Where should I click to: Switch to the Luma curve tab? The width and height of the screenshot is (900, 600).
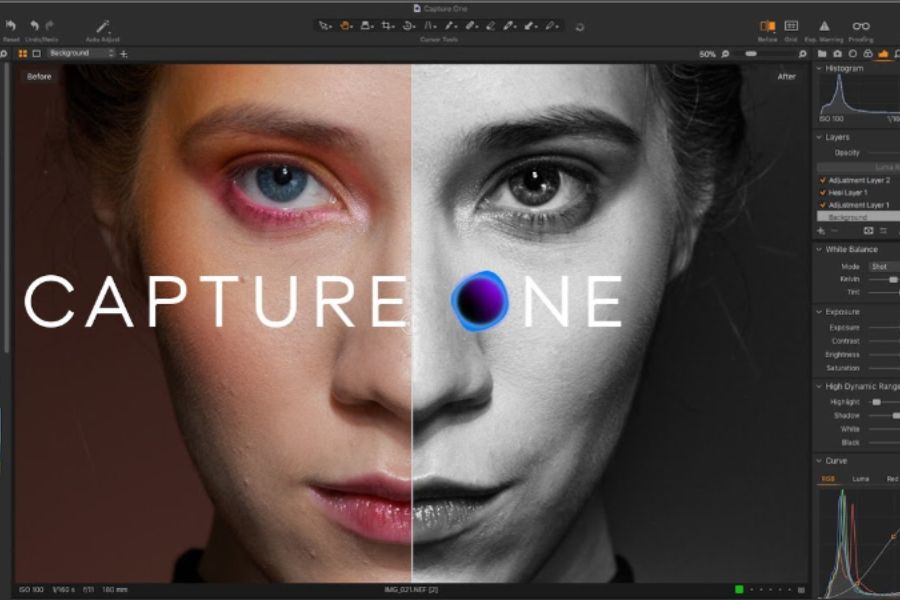pyautogui.click(x=860, y=479)
